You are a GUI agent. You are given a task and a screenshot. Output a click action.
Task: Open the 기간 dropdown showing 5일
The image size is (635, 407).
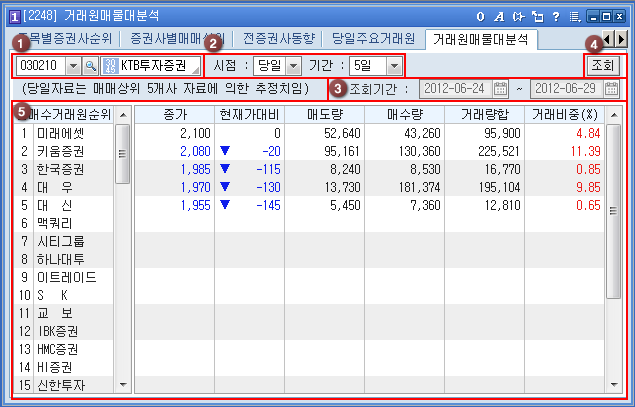(393, 65)
